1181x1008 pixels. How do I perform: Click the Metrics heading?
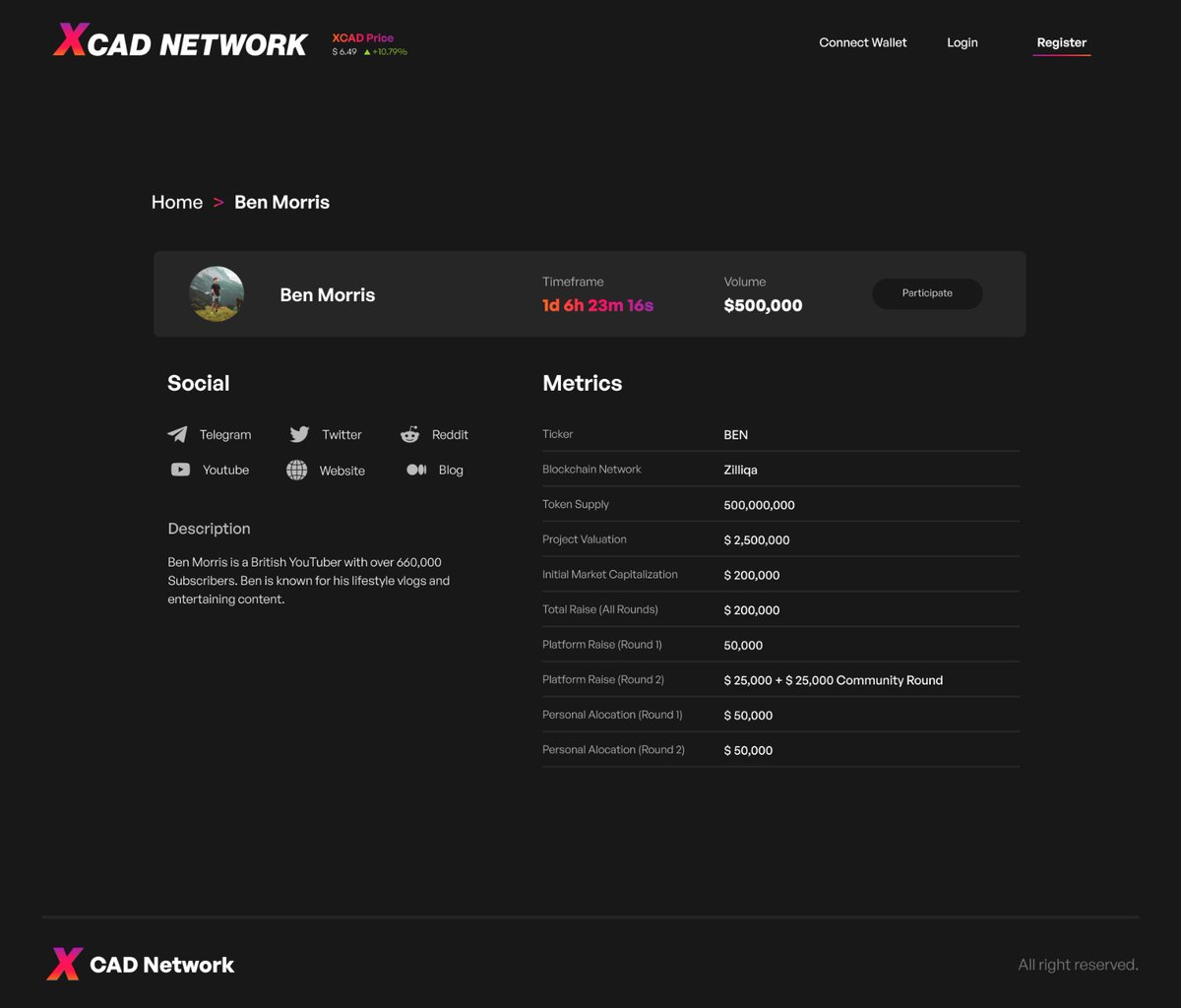coord(583,383)
